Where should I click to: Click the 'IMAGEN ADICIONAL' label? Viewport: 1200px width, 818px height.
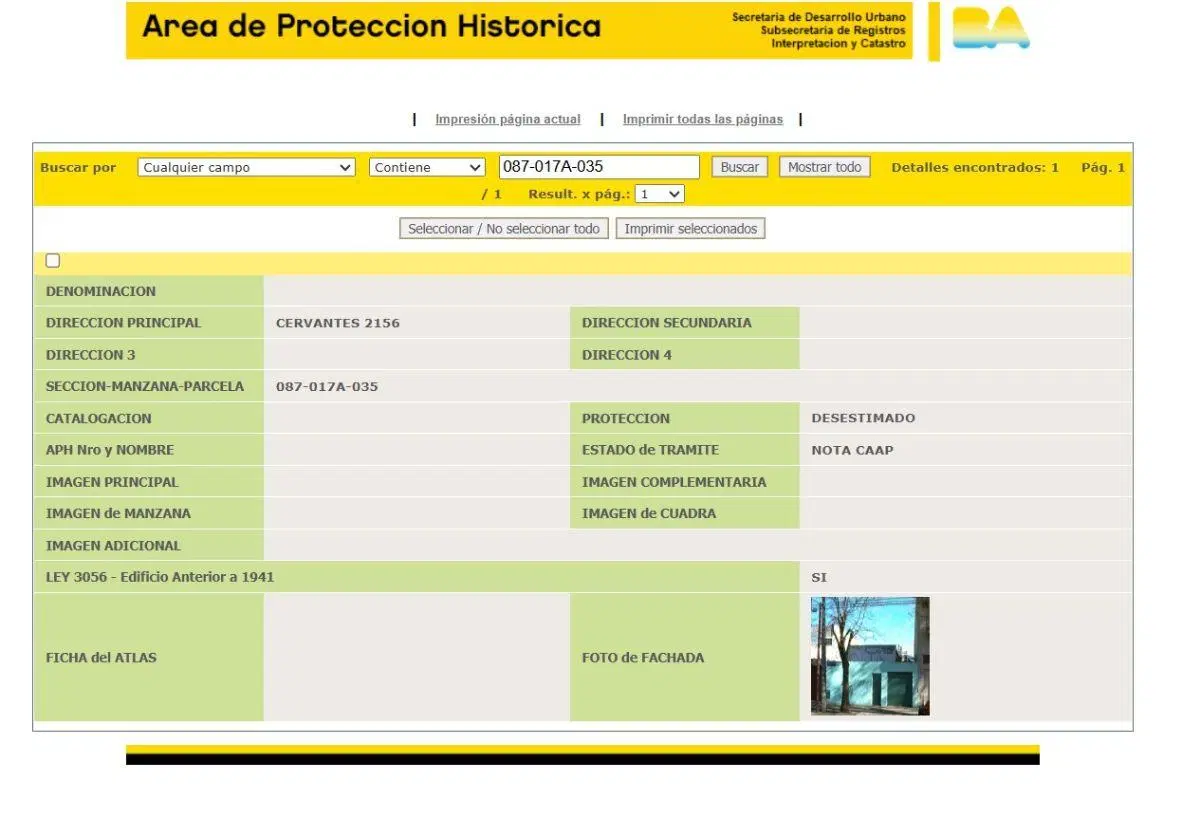pos(113,546)
